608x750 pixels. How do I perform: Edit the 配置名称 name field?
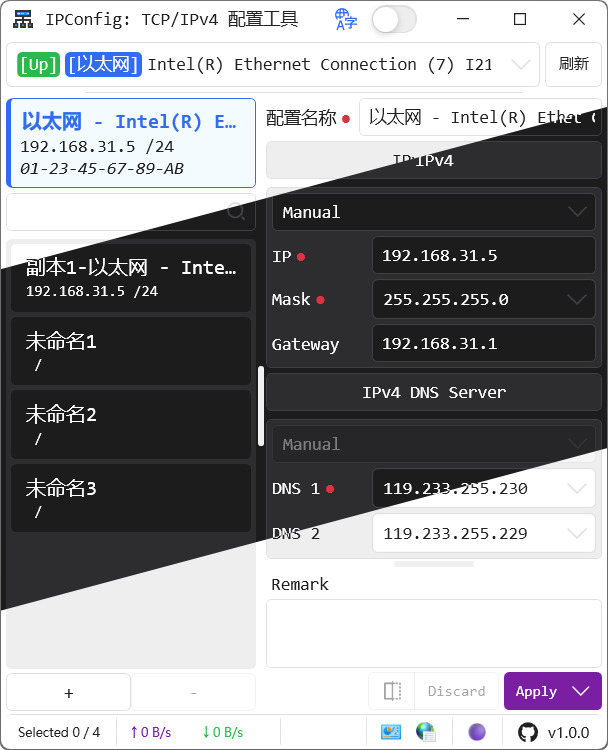[x=480, y=118]
